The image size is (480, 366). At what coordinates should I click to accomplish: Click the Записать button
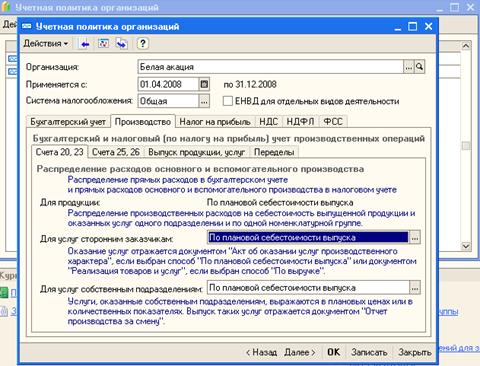coord(369,352)
